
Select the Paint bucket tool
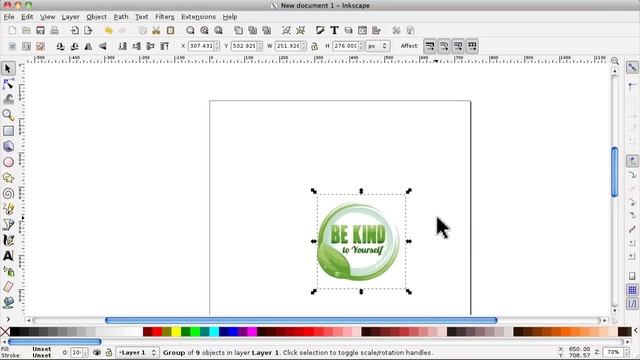pos(8,302)
